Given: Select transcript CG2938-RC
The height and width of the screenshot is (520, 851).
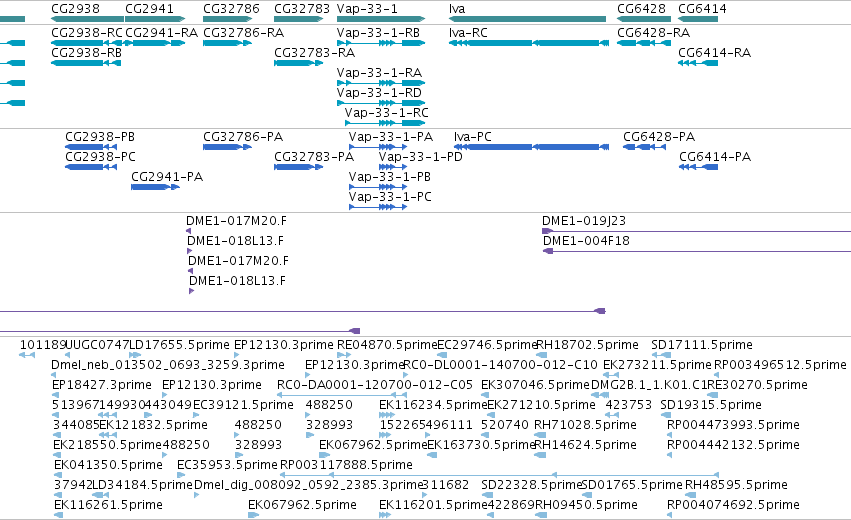Looking at the screenshot, I should pos(86,43).
